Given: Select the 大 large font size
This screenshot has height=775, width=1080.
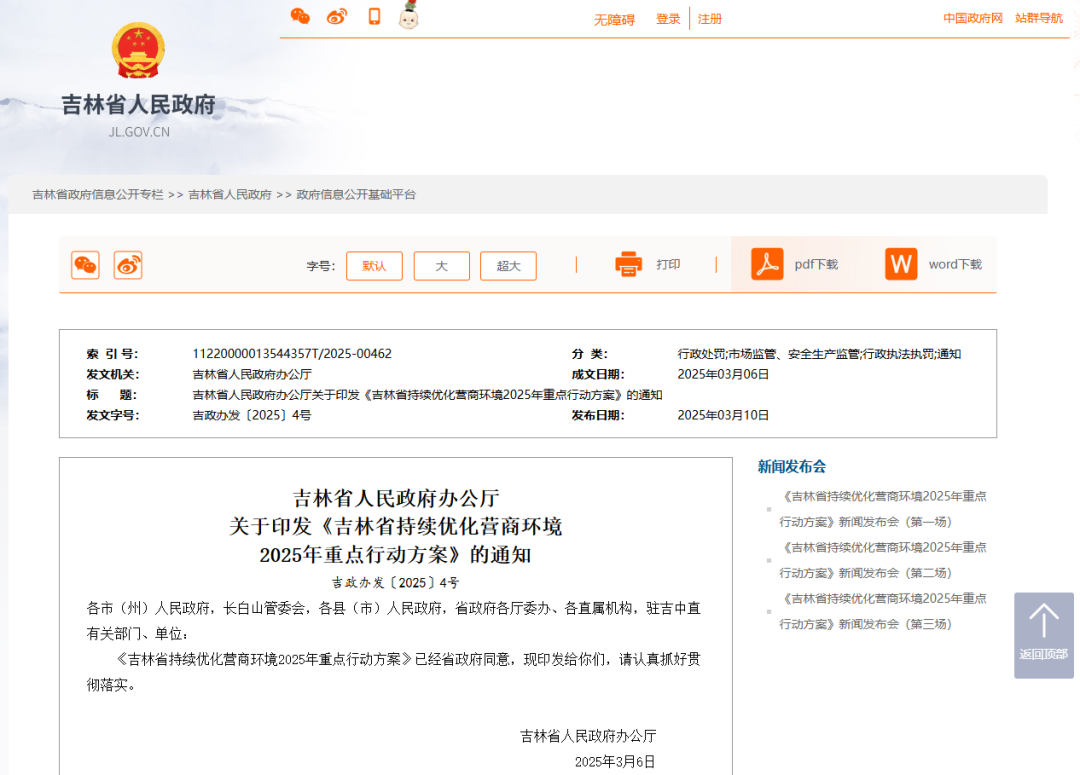Looking at the screenshot, I should pos(441,265).
